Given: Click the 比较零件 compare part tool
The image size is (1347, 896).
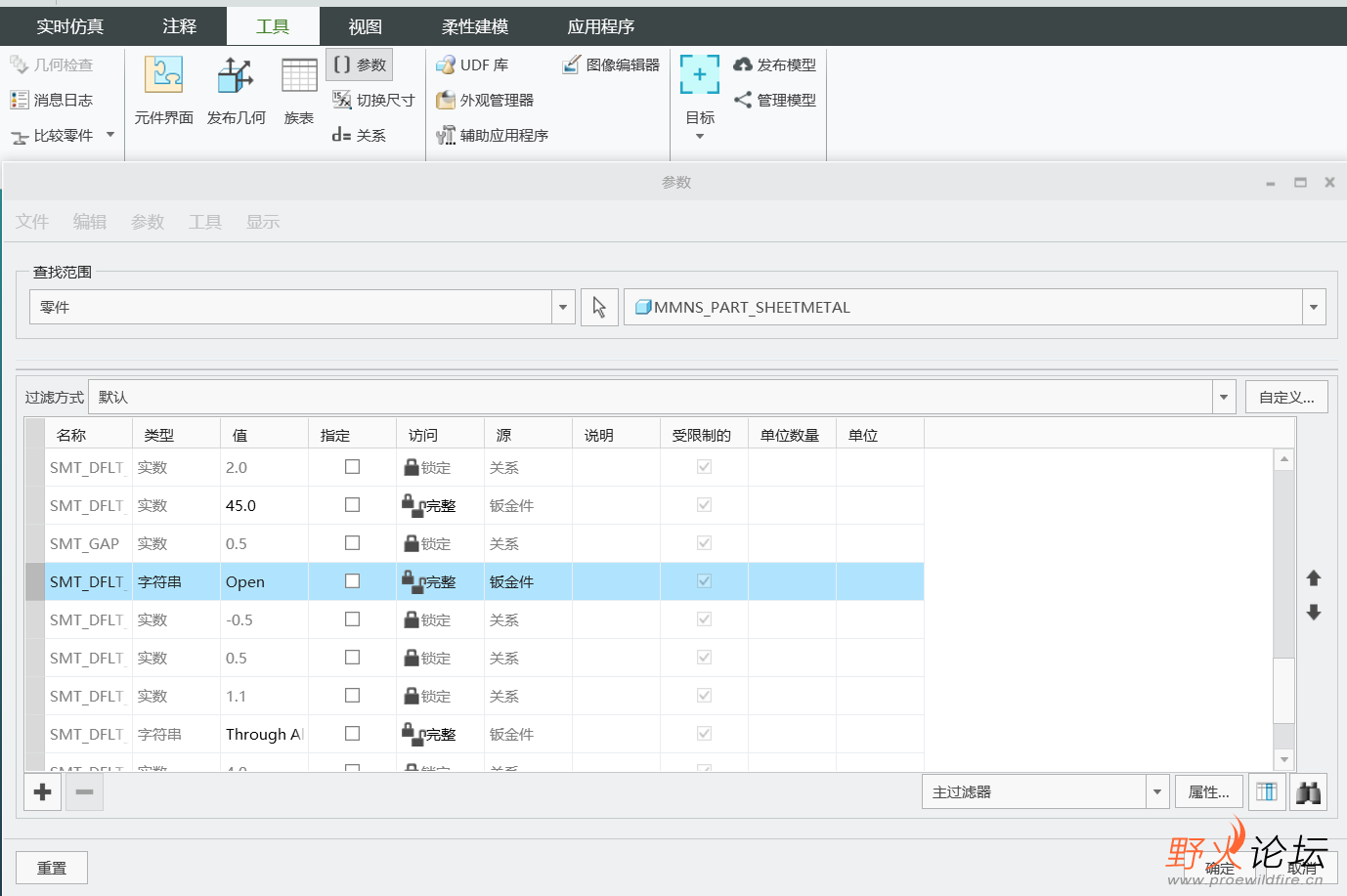Looking at the screenshot, I should point(52,135).
